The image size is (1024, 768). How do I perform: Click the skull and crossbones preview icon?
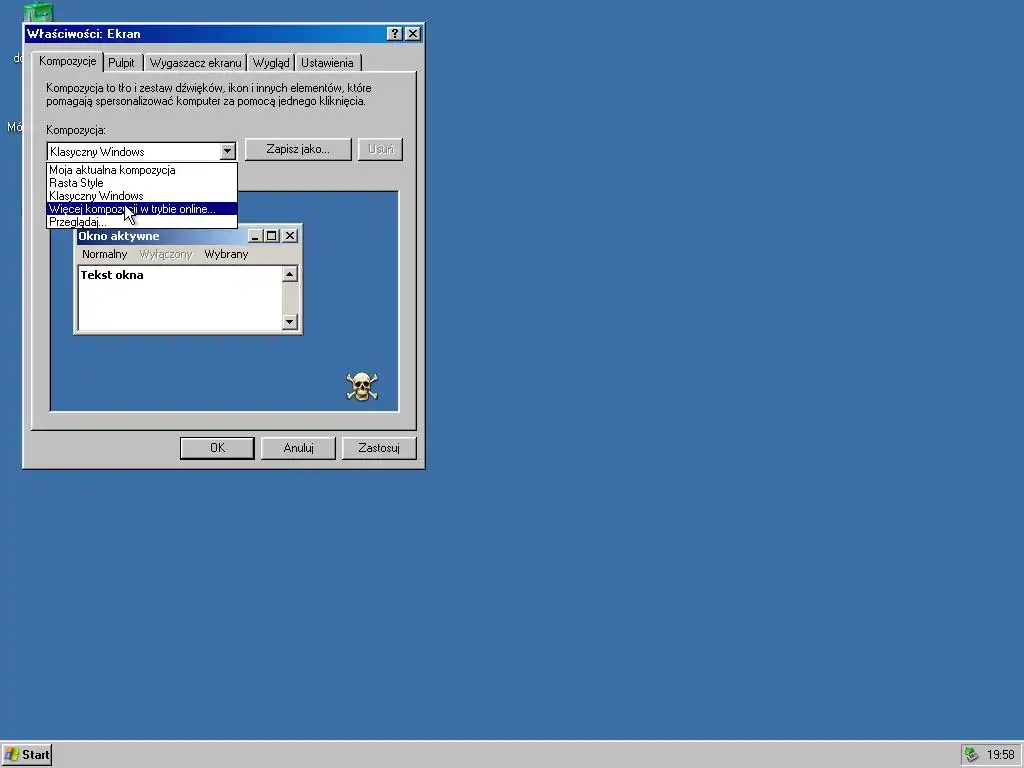click(362, 386)
